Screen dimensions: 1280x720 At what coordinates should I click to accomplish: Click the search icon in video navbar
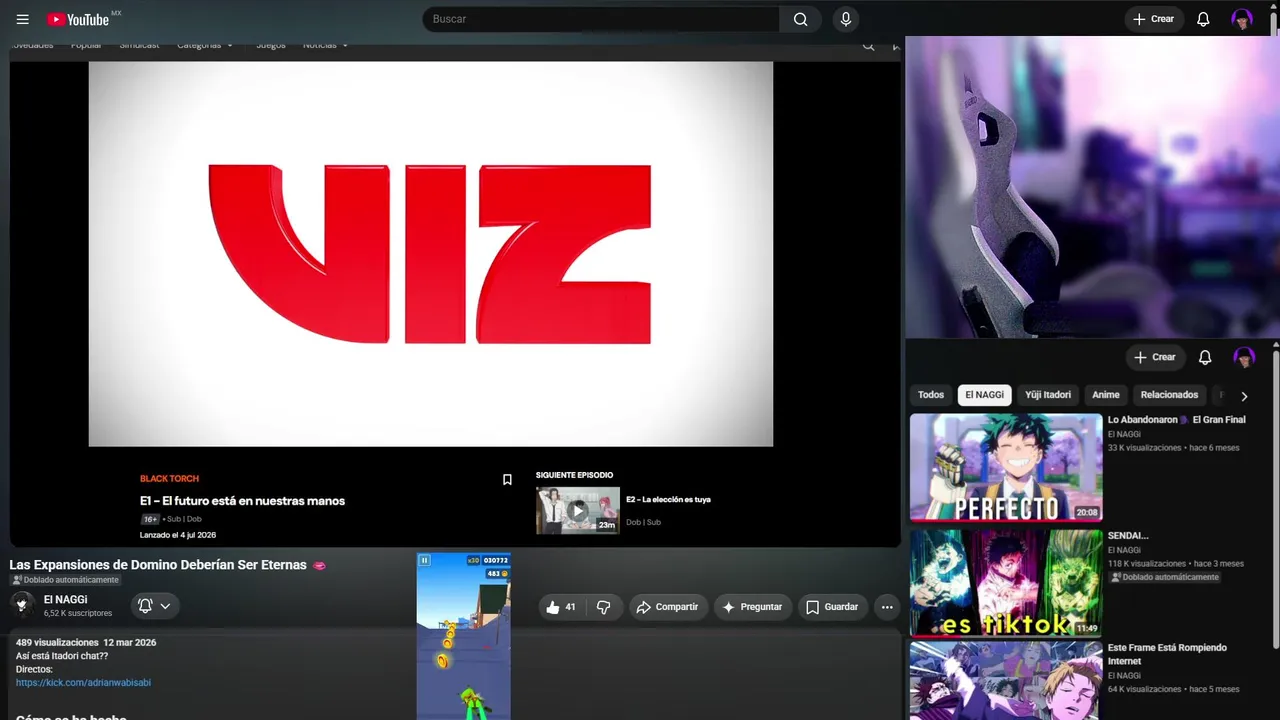(868, 45)
